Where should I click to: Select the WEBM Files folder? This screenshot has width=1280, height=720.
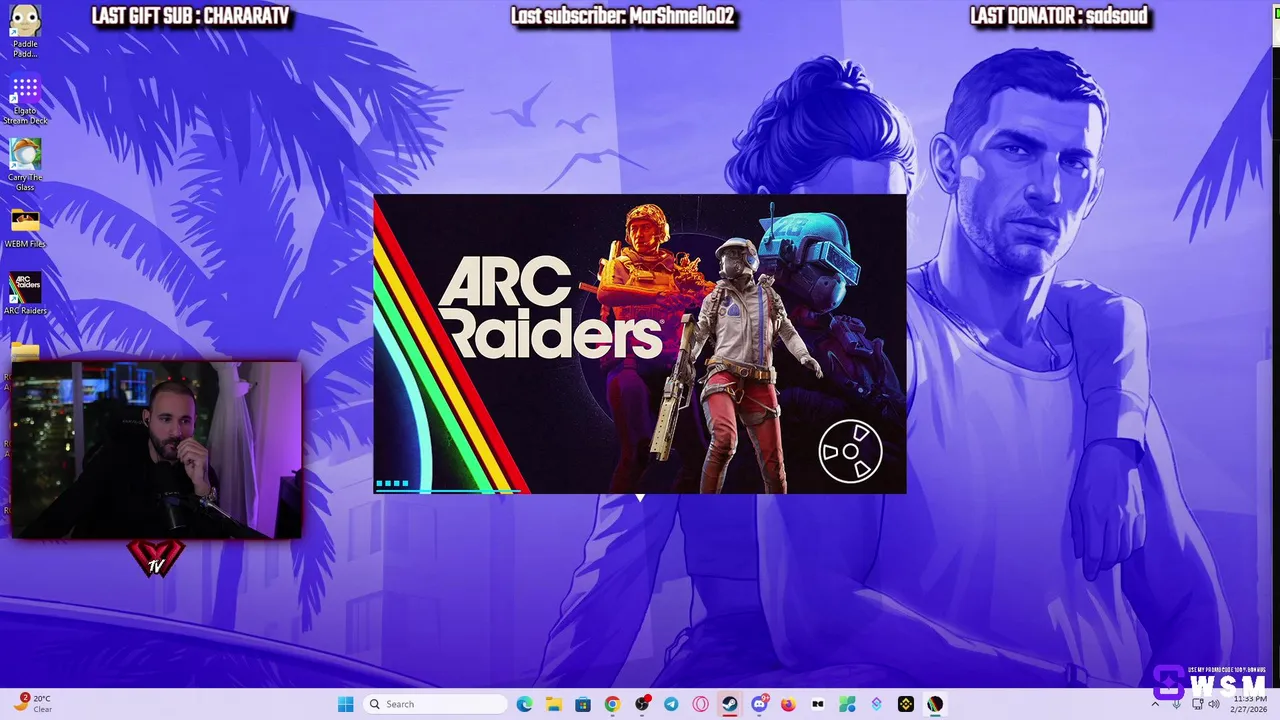[x=25, y=229]
